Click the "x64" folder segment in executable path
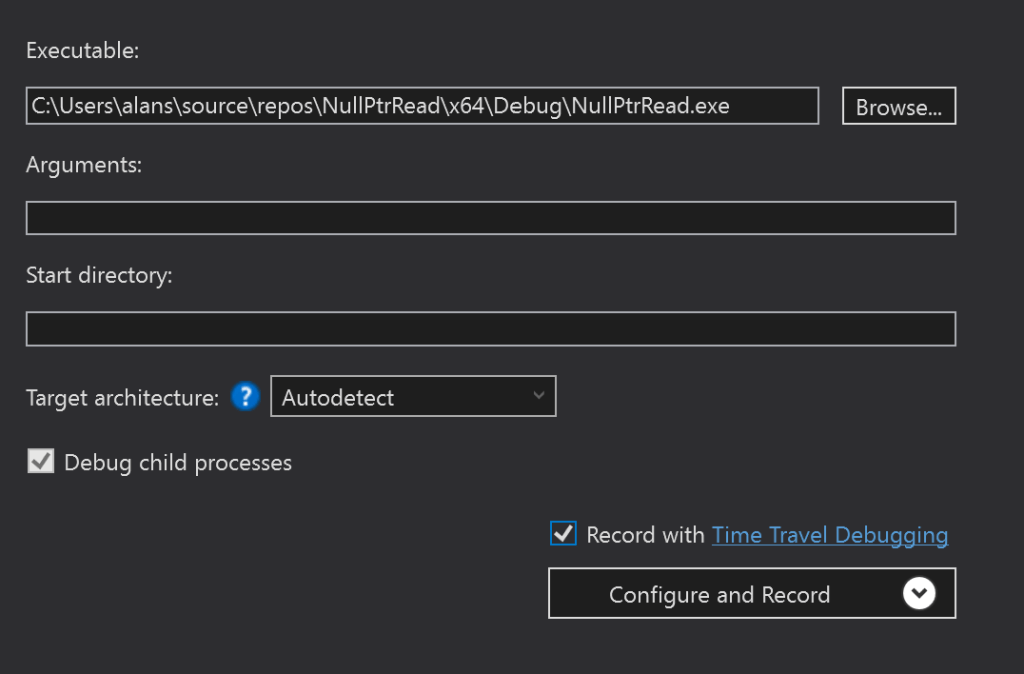1024x674 pixels. coord(467,106)
